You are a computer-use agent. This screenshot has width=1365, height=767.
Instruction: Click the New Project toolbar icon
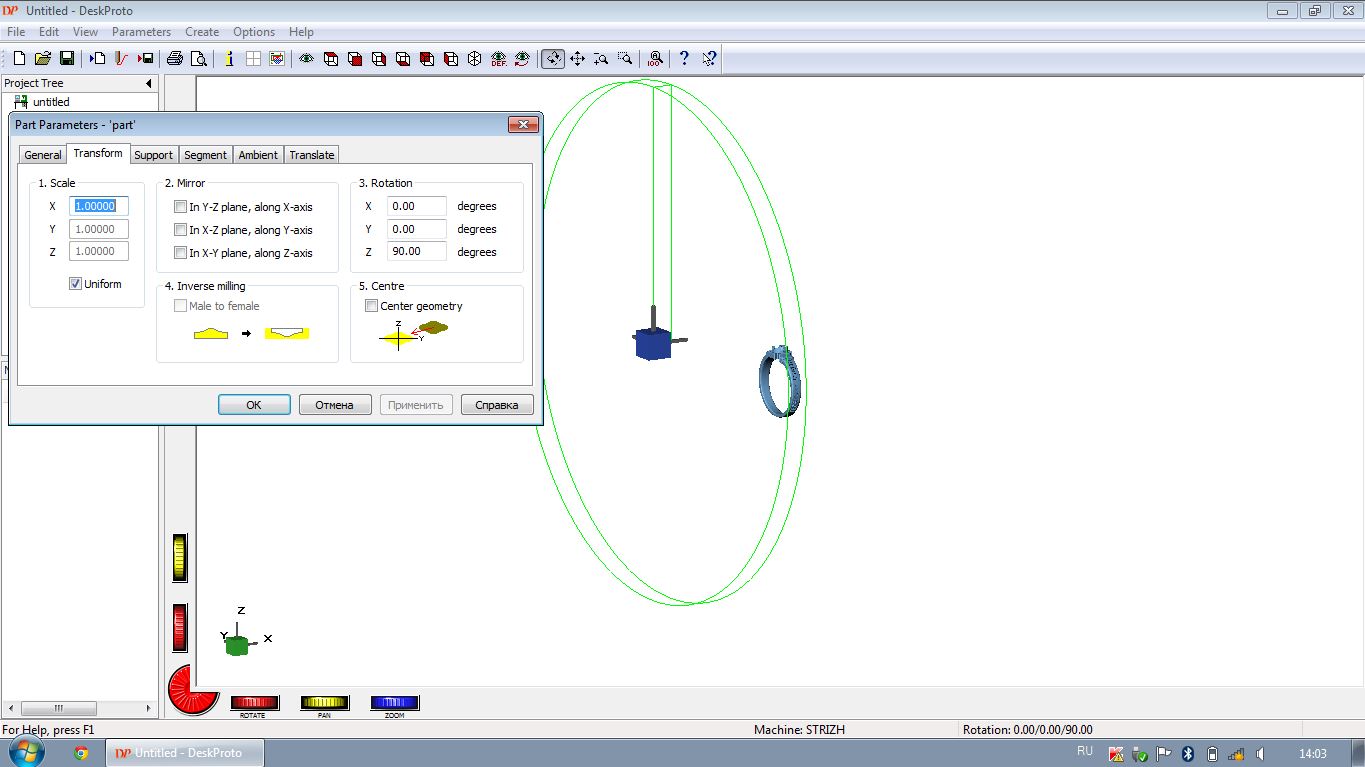[x=19, y=59]
